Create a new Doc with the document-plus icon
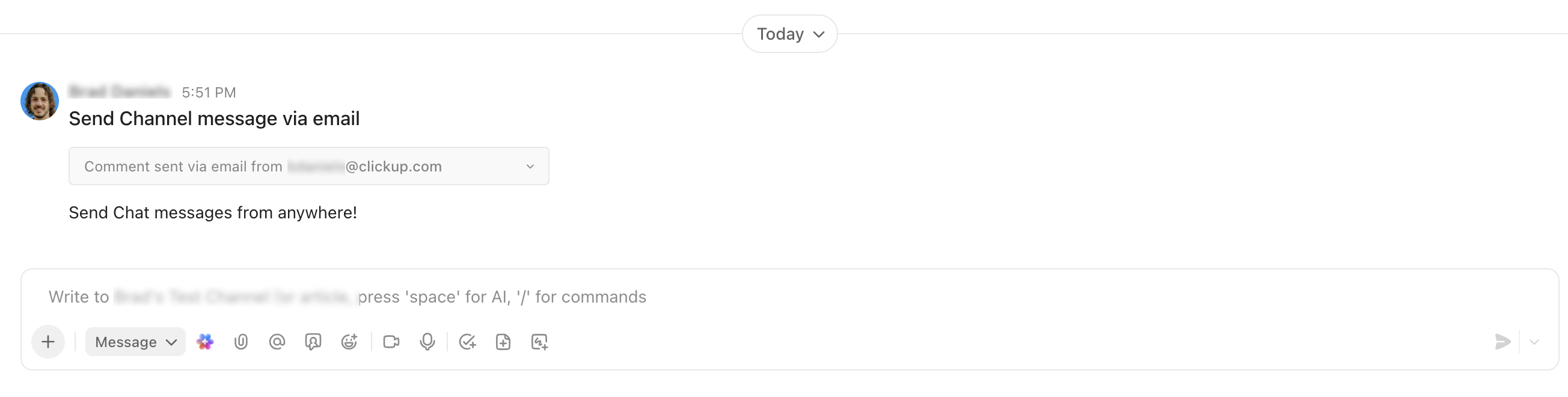Viewport: 1568px width, 397px height. tap(503, 342)
